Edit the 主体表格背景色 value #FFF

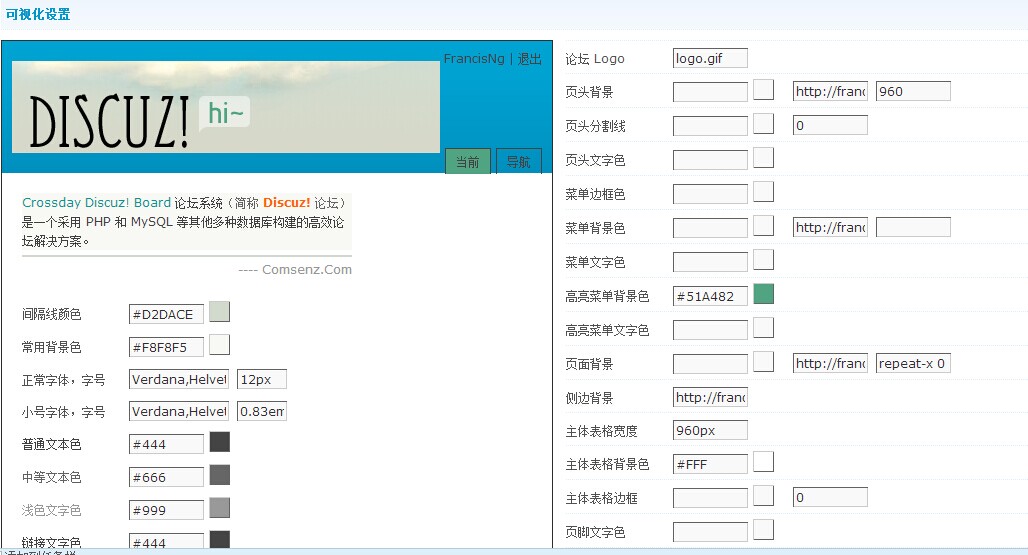pyautogui.click(x=710, y=464)
